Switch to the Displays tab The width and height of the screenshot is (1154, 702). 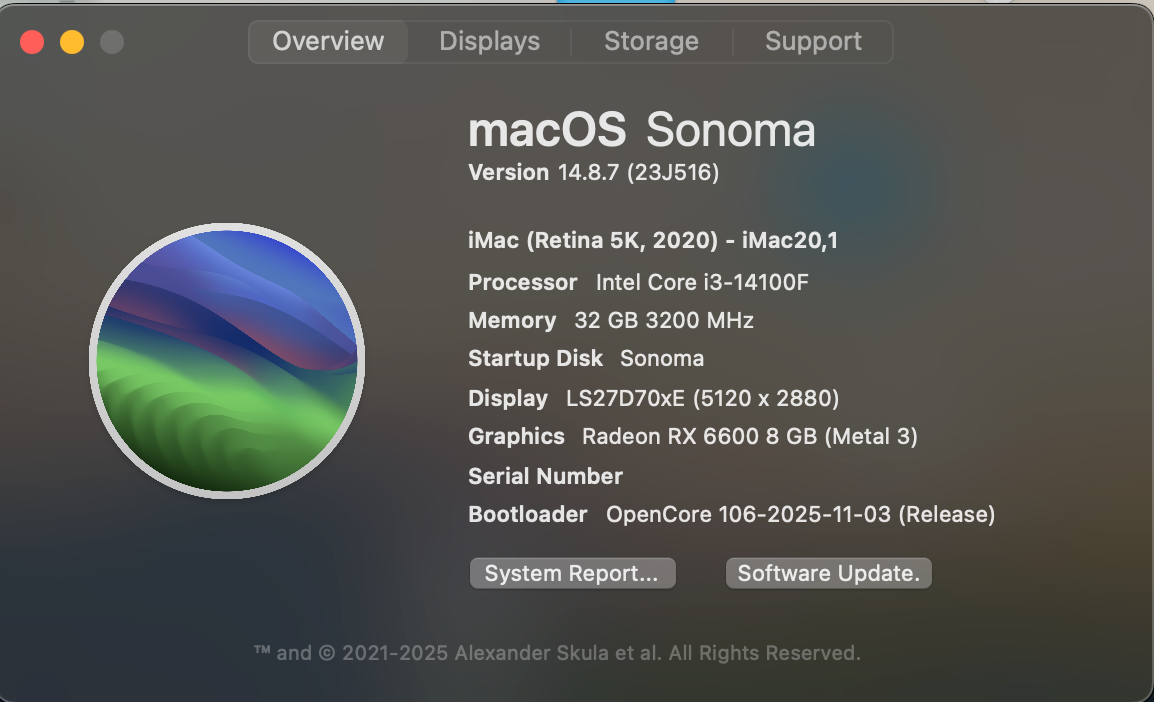click(490, 42)
